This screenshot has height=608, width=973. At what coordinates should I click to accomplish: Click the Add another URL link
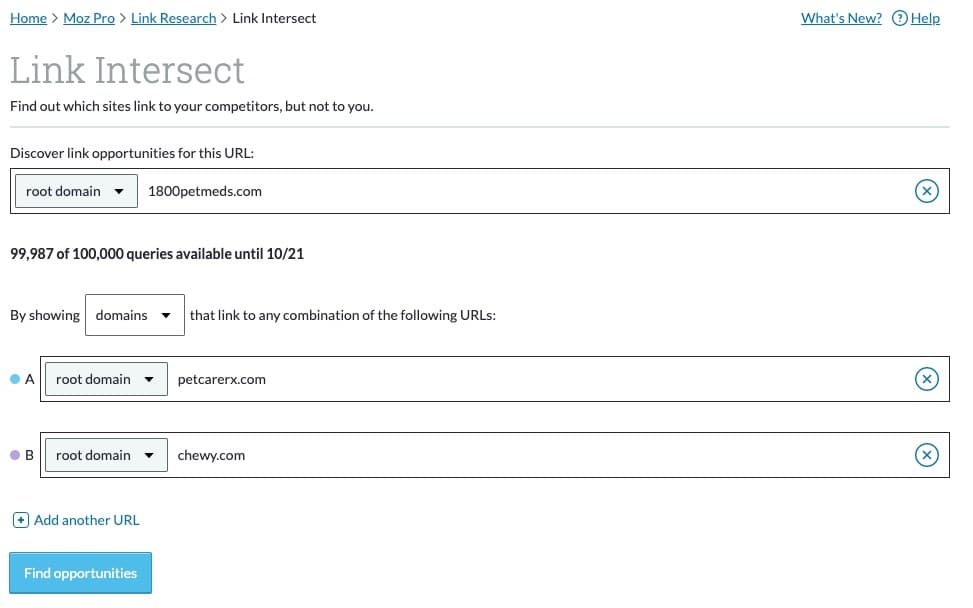click(86, 520)
